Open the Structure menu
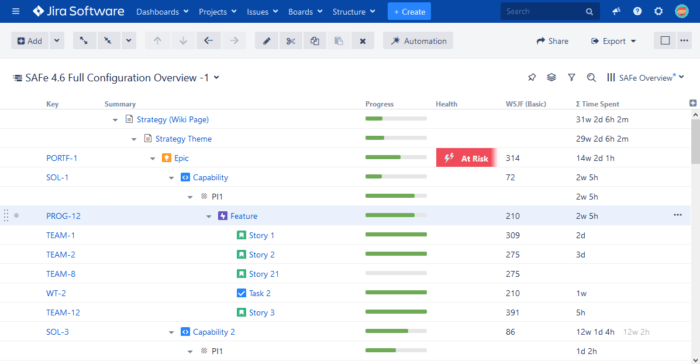 coord(354,12)
